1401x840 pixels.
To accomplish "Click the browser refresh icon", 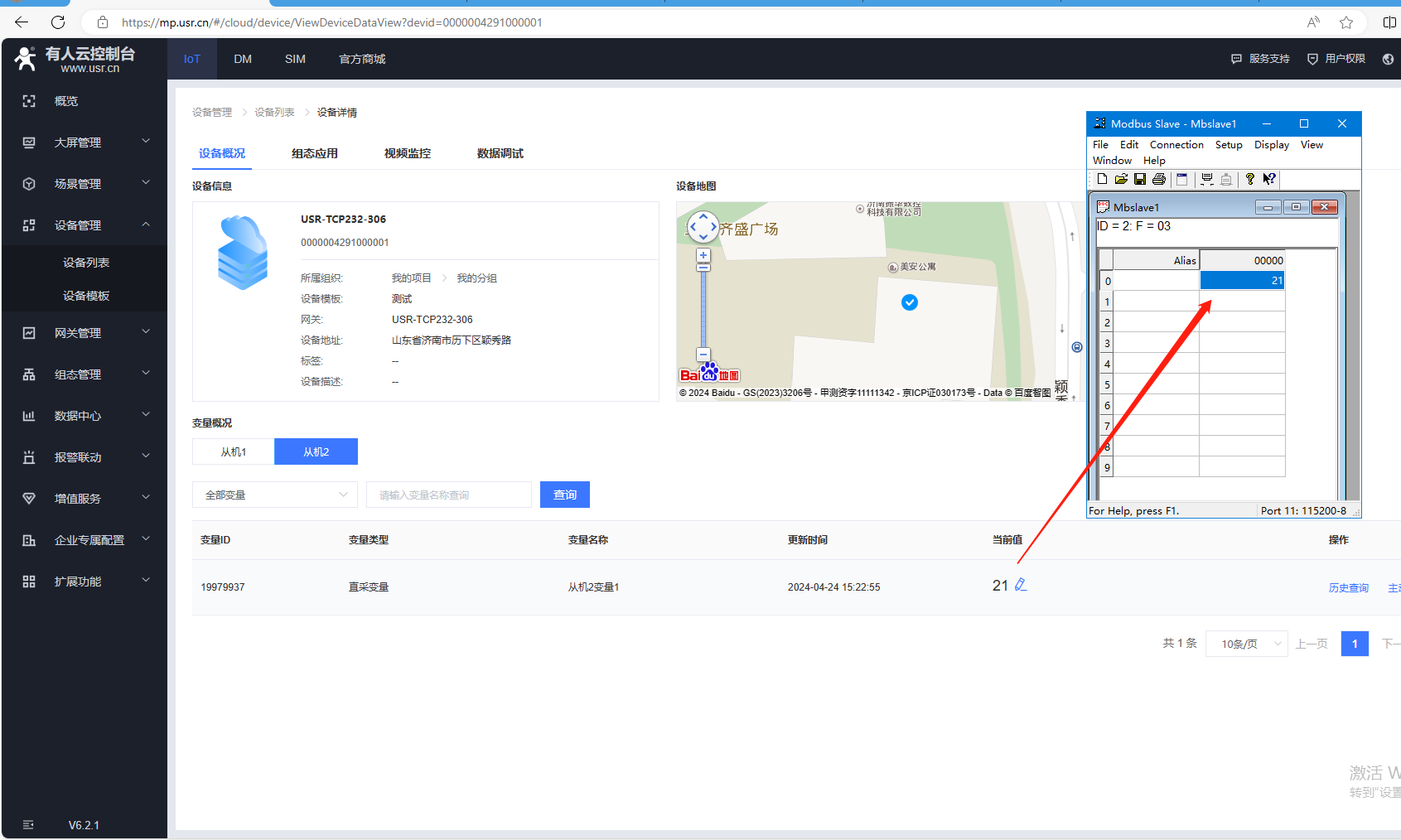I will [58, 22].
